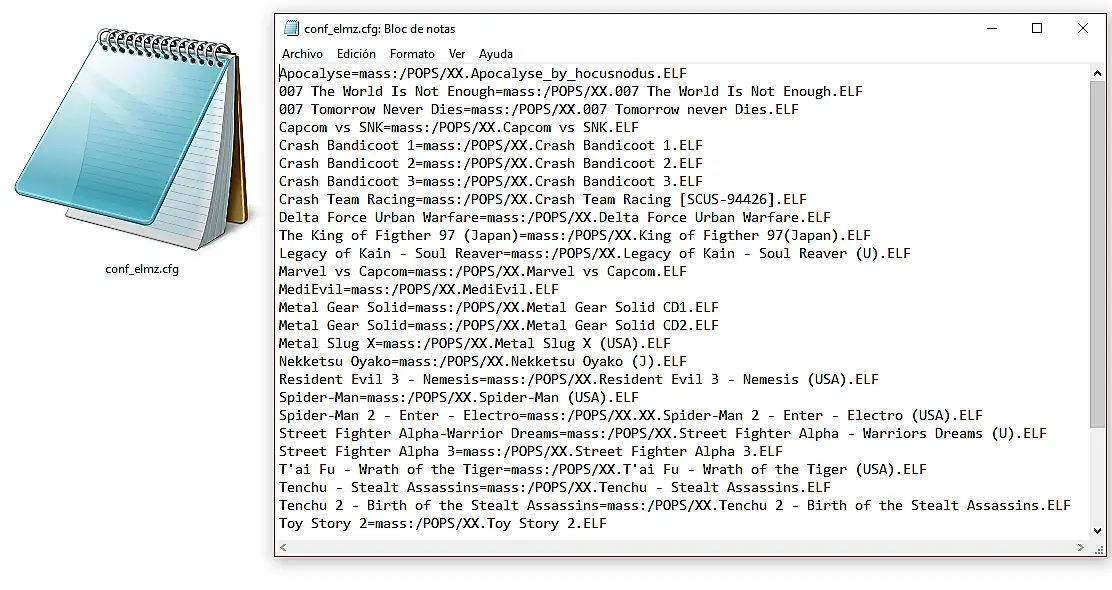
Task: Click the Tenchu - Stealt Assassins line
Action: click(555, 488)
